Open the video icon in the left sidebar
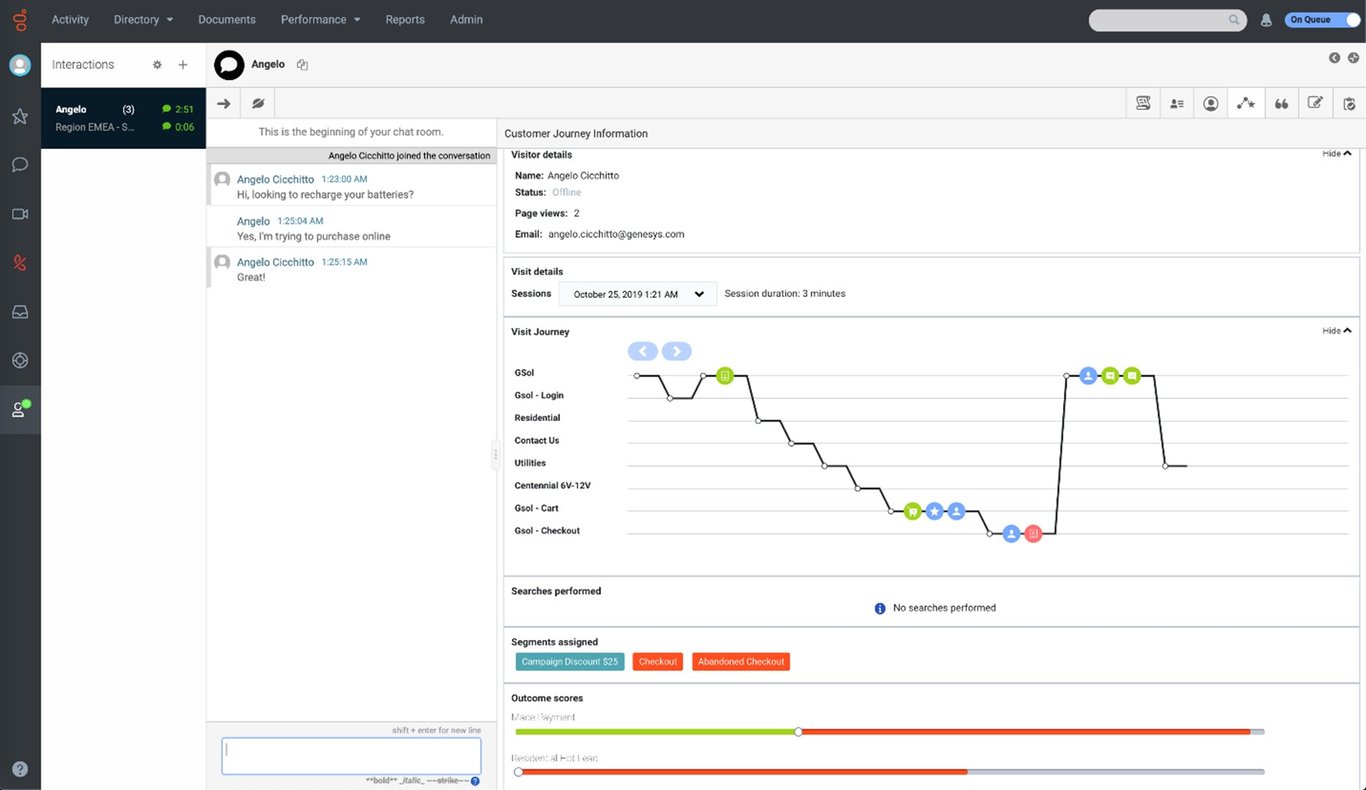Viewport: 1366px width, 790px height. coord(20,213)
